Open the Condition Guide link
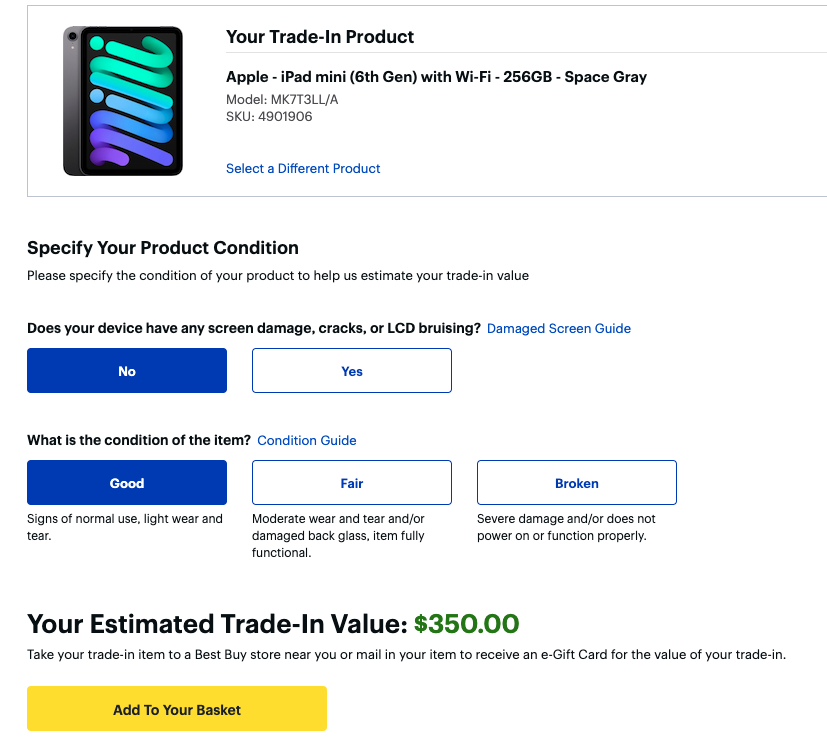The width and height of the screenshot is (827, 740). [x=306, y=440]
